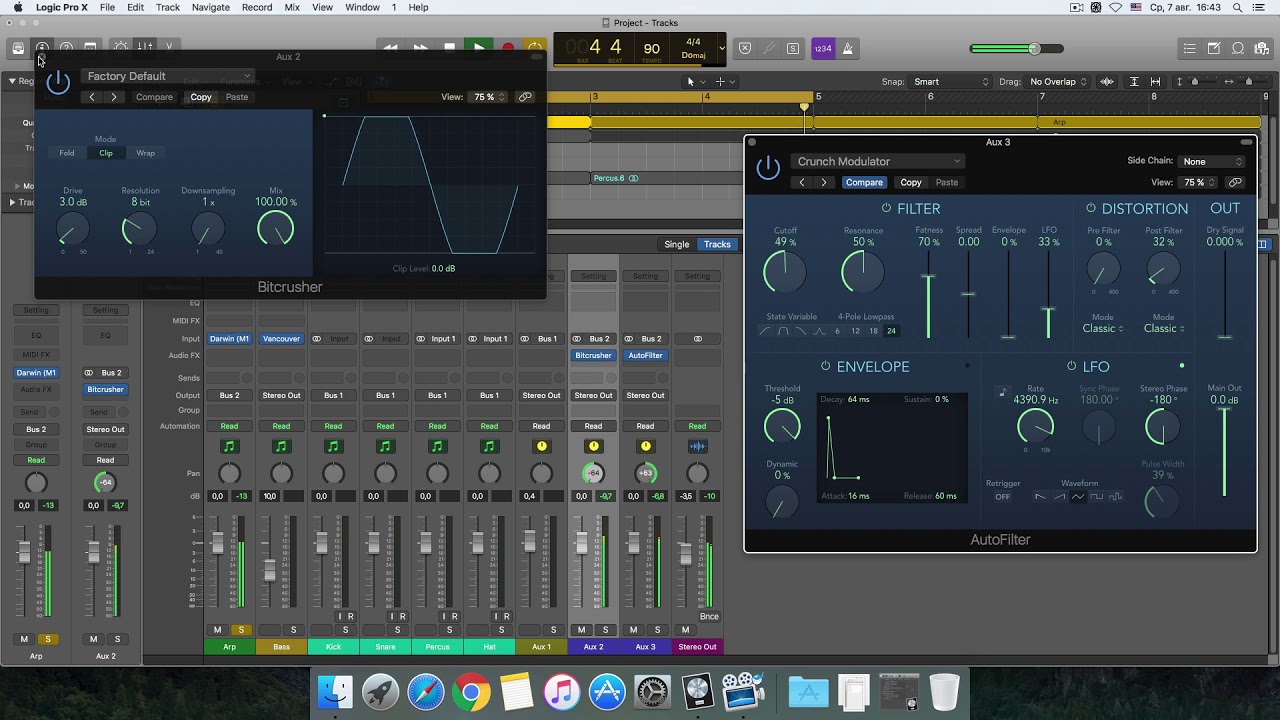This screenshot has height=720, width=1280.
Task: Open the Crunch Modulator preset menu
Action: (878, 161)
